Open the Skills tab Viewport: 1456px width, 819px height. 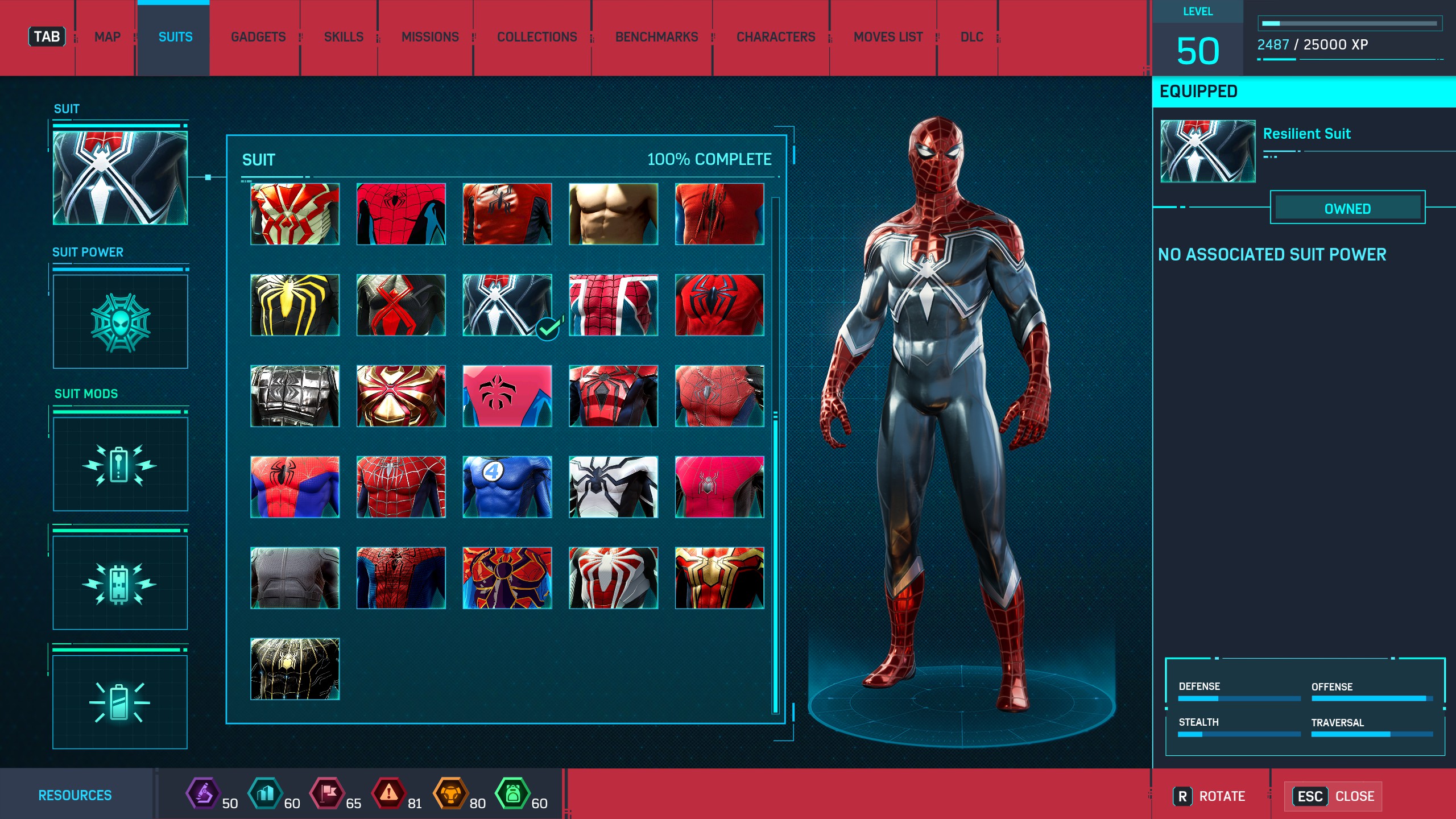(x=344, y=37)
